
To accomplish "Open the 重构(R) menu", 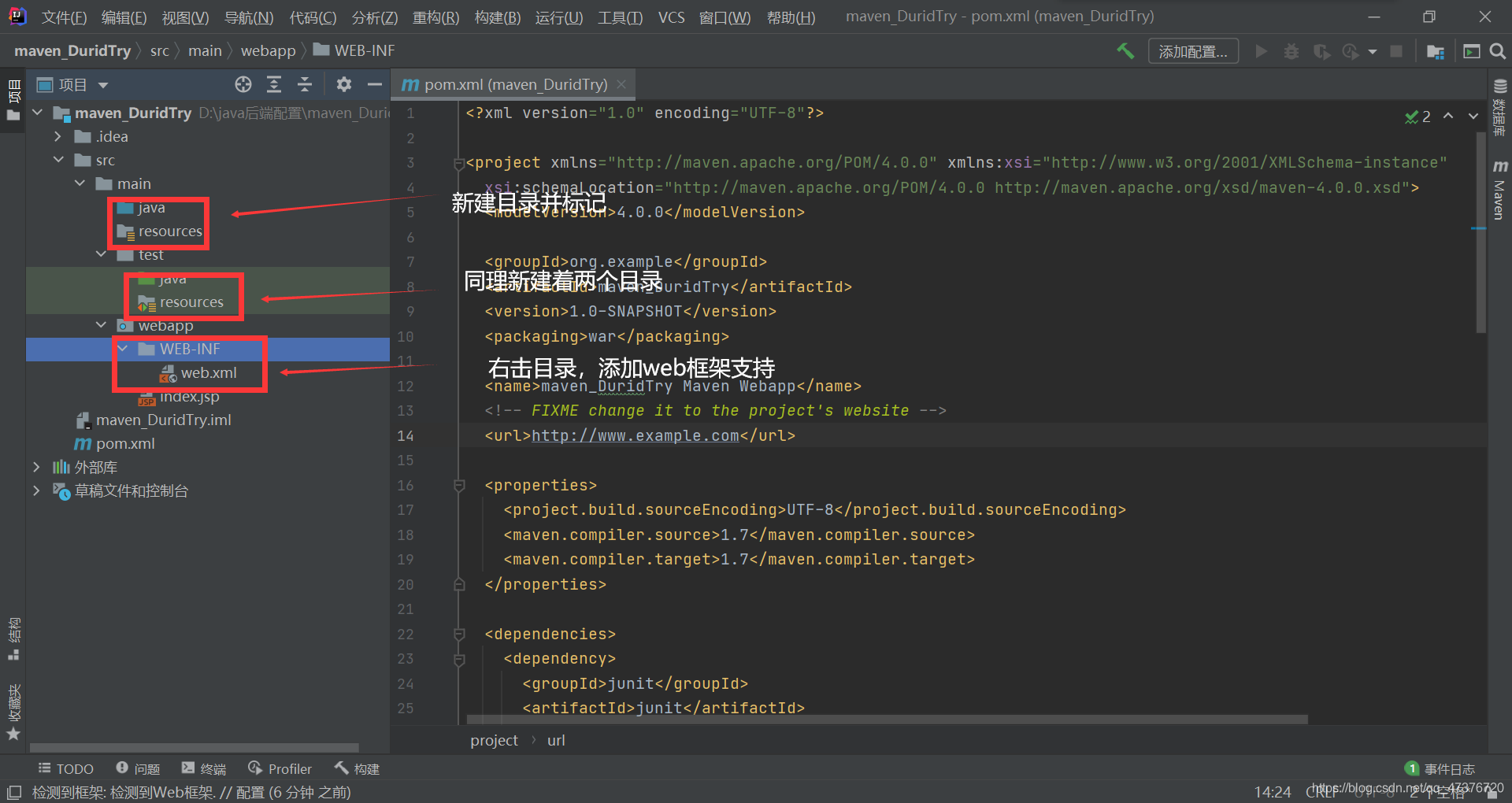I will click(x=436, y=17).
